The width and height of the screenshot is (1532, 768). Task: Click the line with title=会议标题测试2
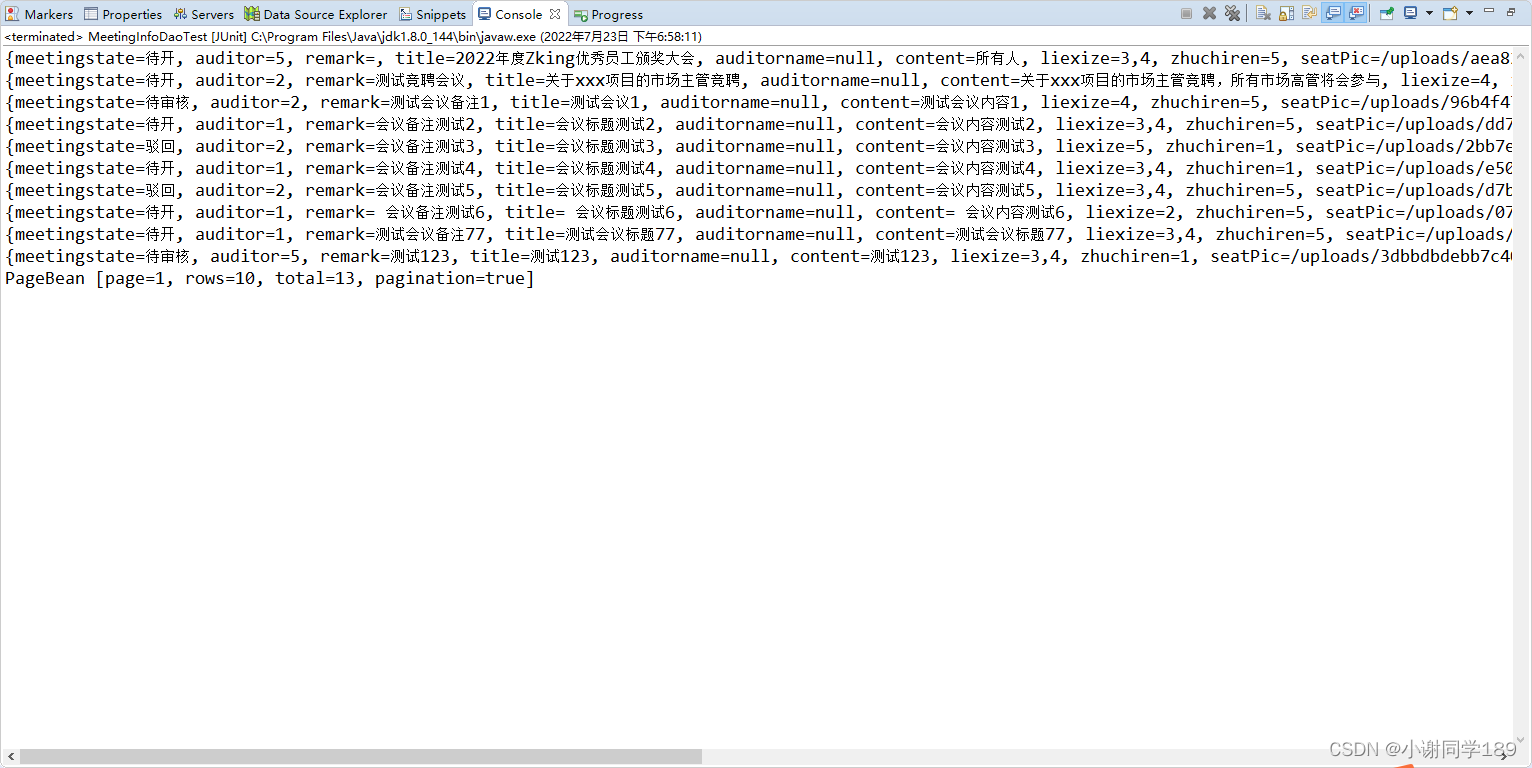point(758,124)
